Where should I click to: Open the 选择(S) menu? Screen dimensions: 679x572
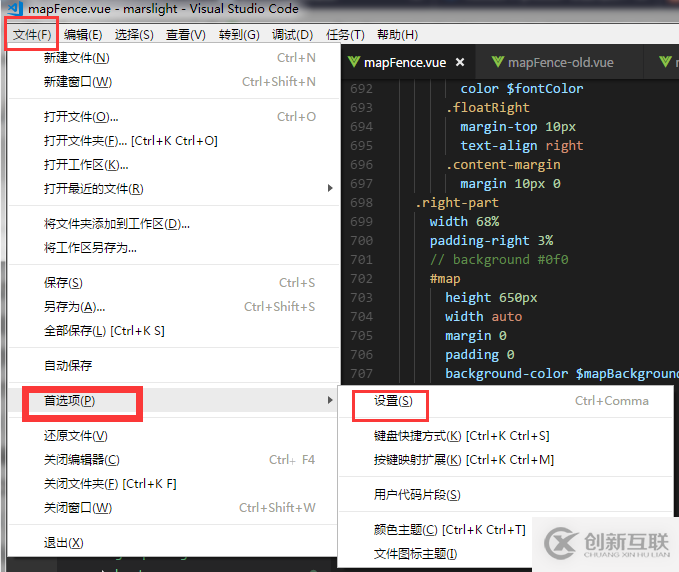134,35
